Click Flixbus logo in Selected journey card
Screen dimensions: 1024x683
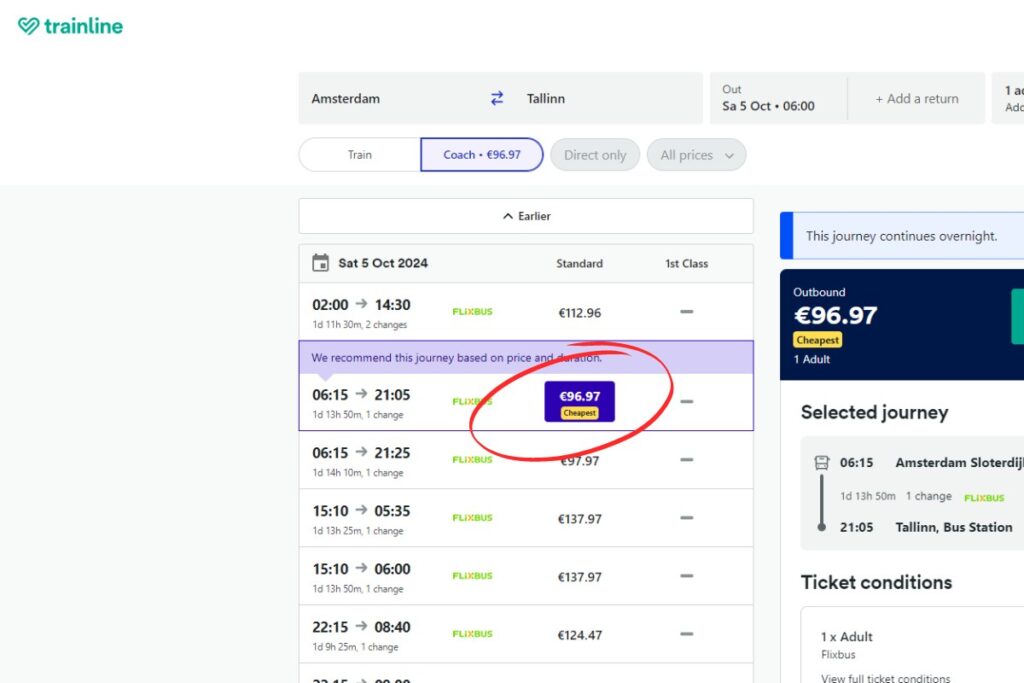click(x=984, y=497)
